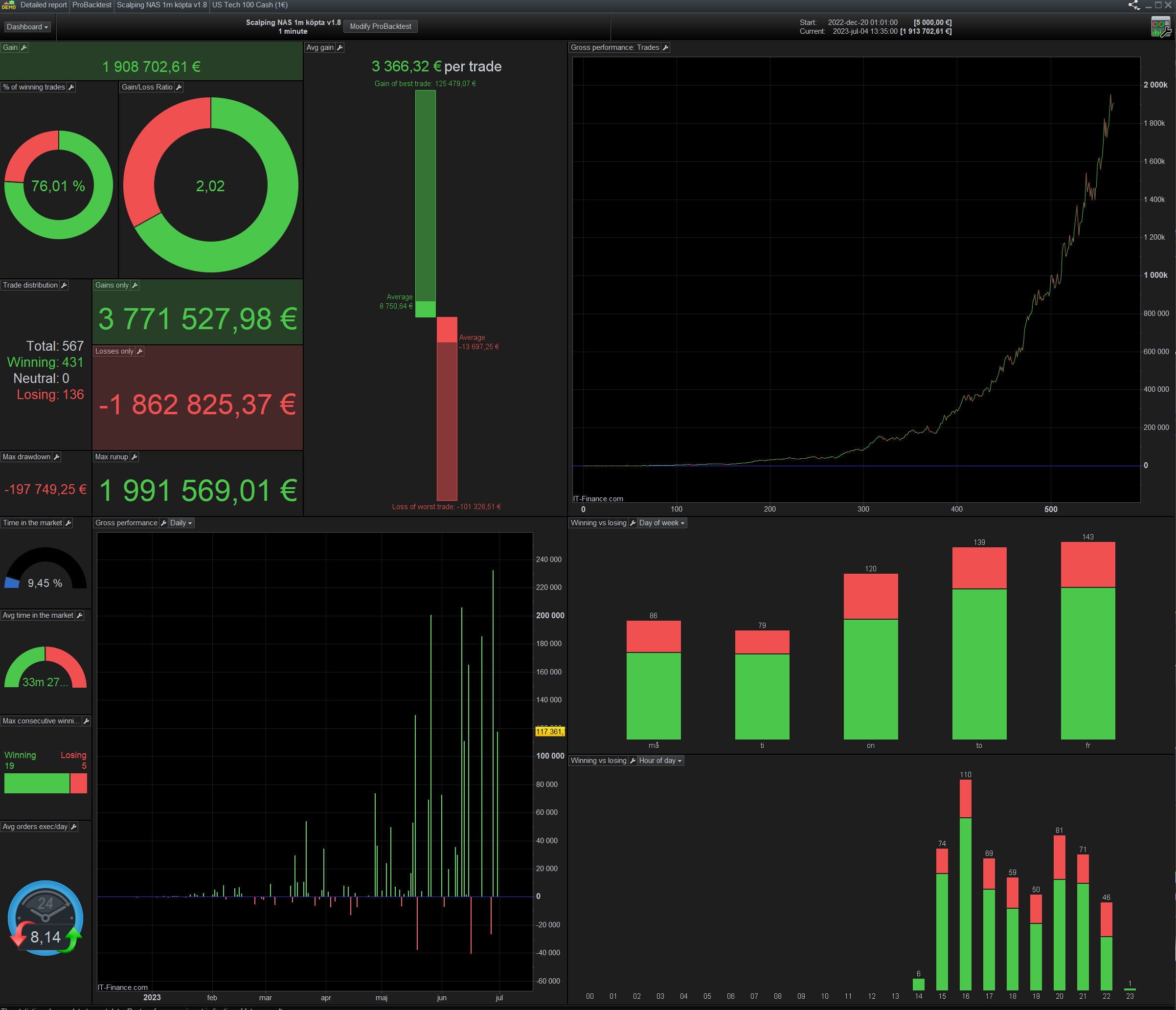Open Losses only panel wrench settings
Viewport: 1176px width, 1010px height.
point(139,352)
